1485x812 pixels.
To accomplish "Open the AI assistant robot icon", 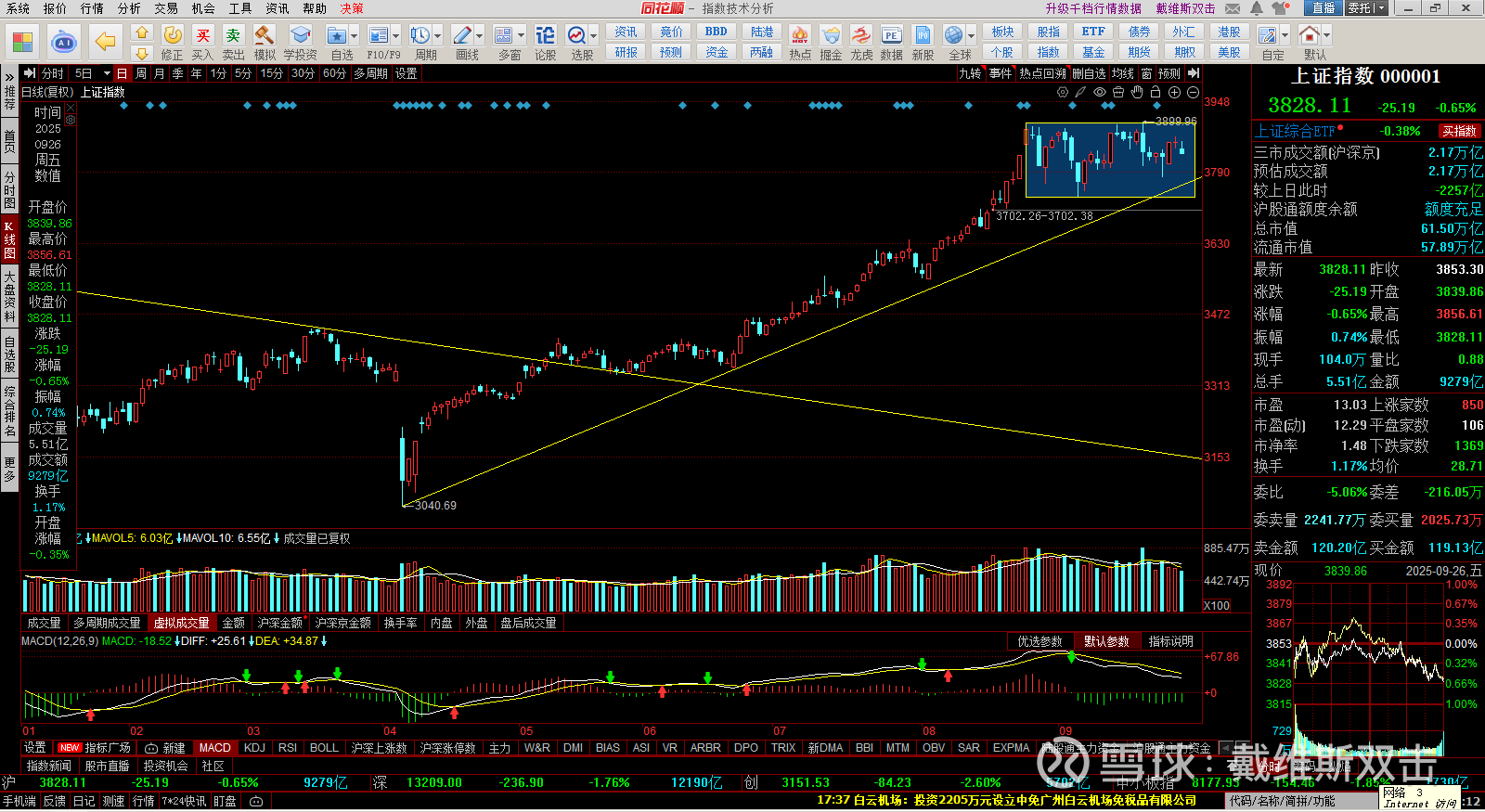I will (64, 42).
